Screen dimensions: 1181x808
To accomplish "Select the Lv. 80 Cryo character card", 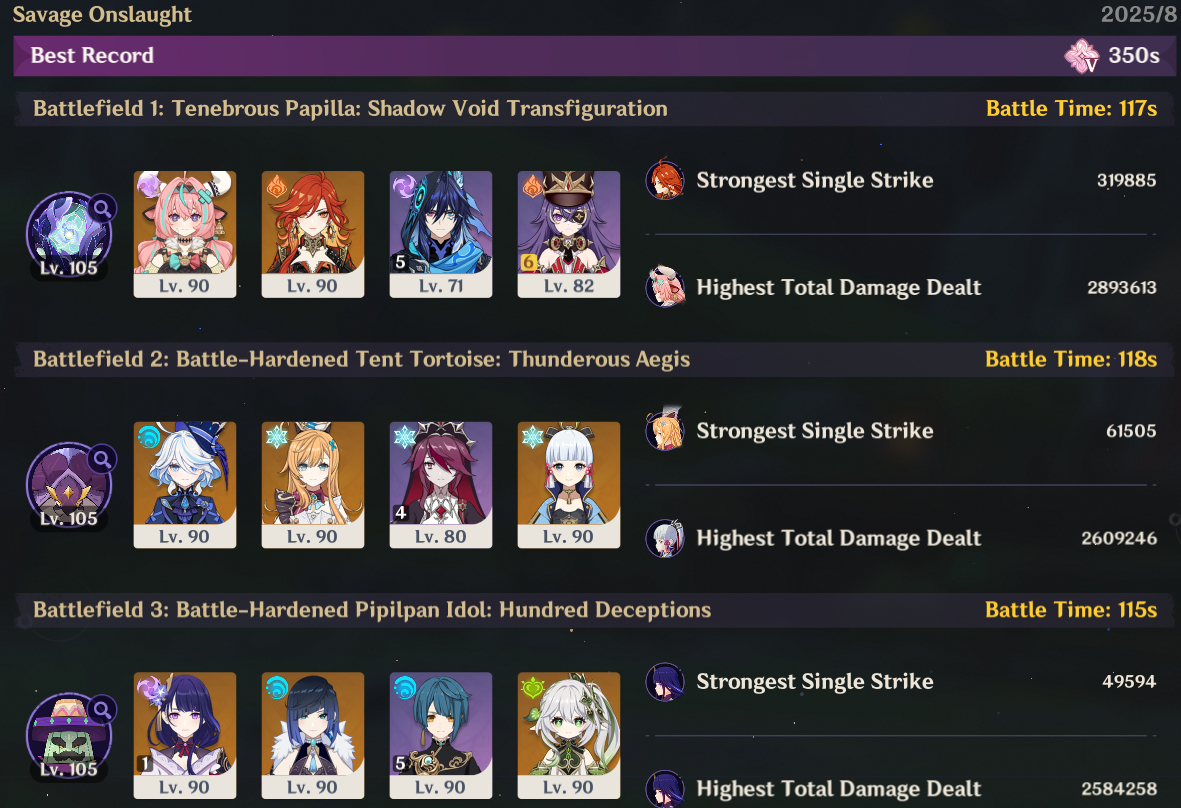I will (x=441, y=485).
